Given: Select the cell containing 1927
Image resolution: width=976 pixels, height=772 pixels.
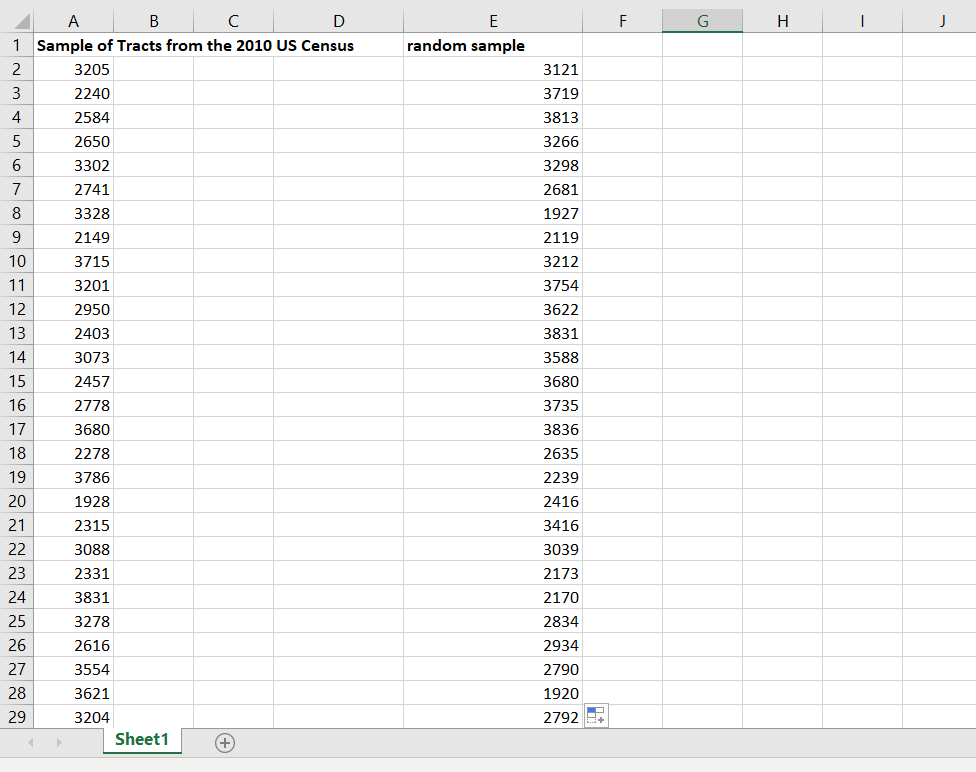Looking at the screenshot, I should 493,213.
